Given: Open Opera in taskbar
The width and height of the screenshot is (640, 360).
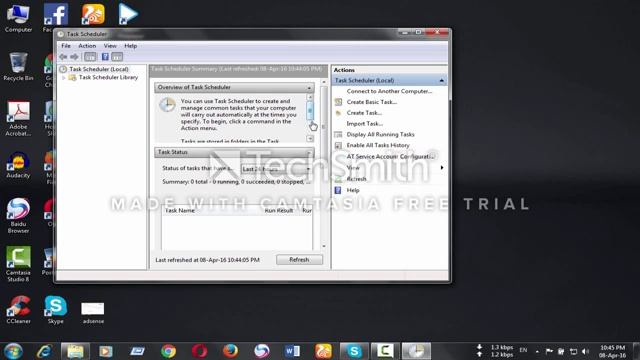Looking at the screenshot, I should 199,351.
